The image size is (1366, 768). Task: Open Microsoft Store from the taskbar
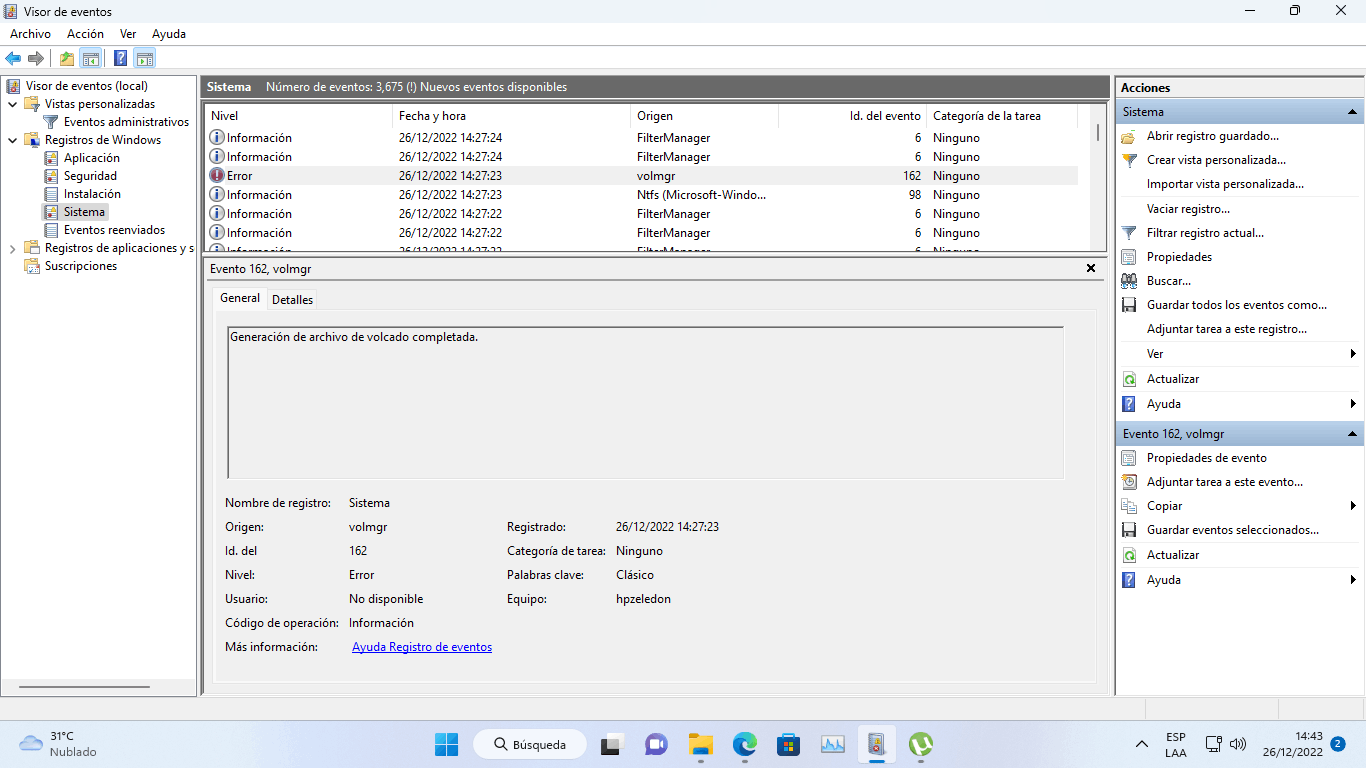[x=789, y=744]
